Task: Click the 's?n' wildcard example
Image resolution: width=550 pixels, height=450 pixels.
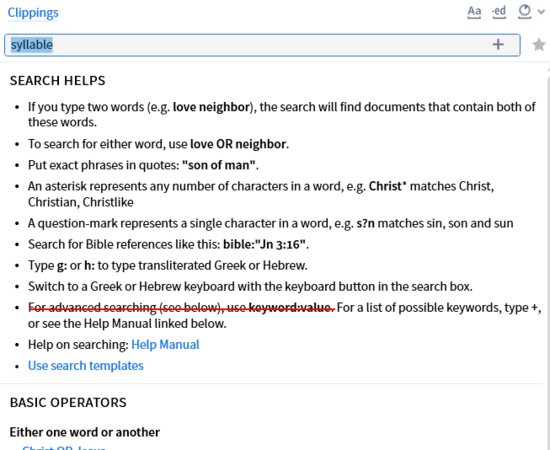Action: coord(365,223)
